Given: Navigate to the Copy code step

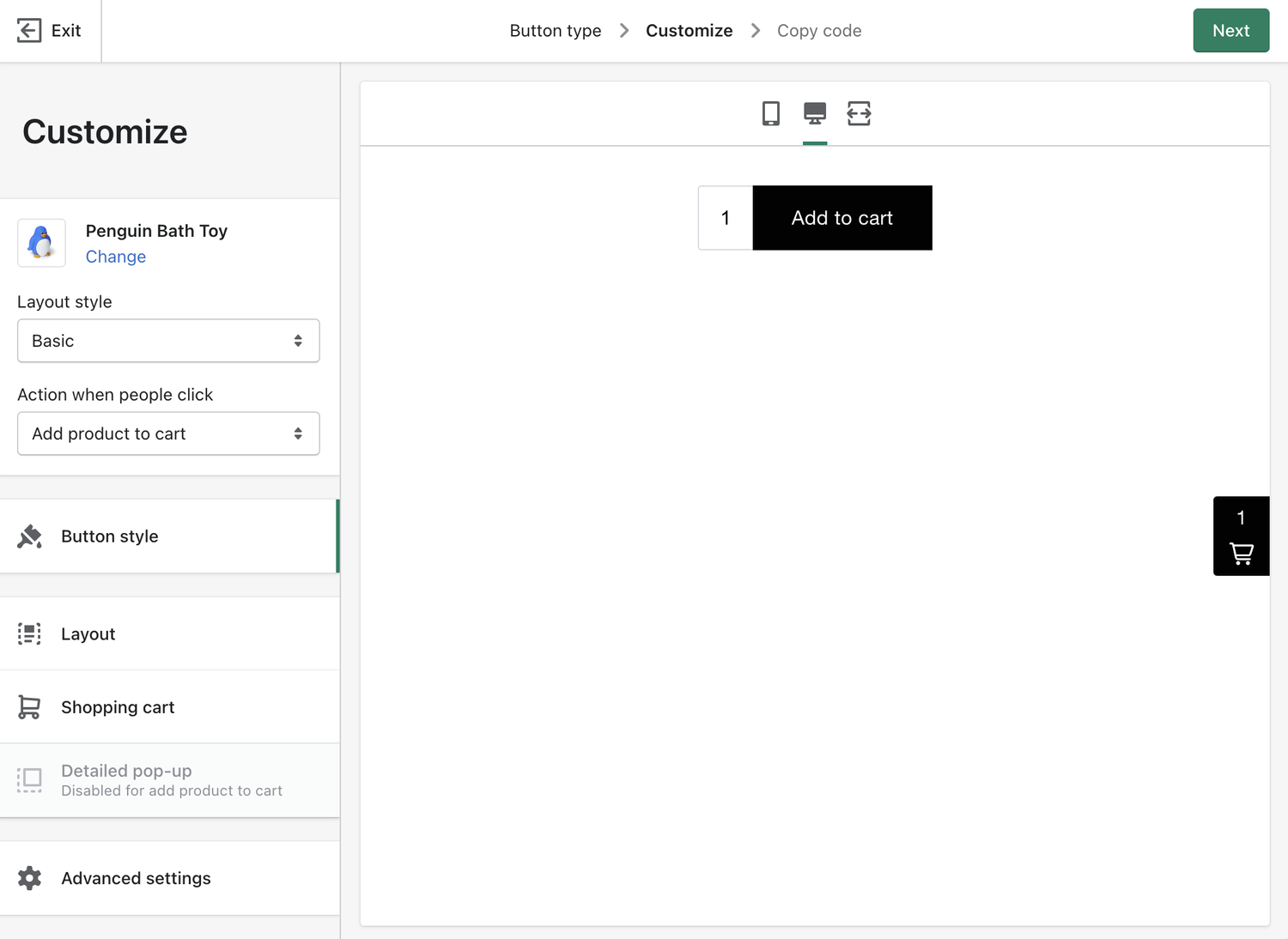Looking at the screenshot, I should (x=818, y=30).
